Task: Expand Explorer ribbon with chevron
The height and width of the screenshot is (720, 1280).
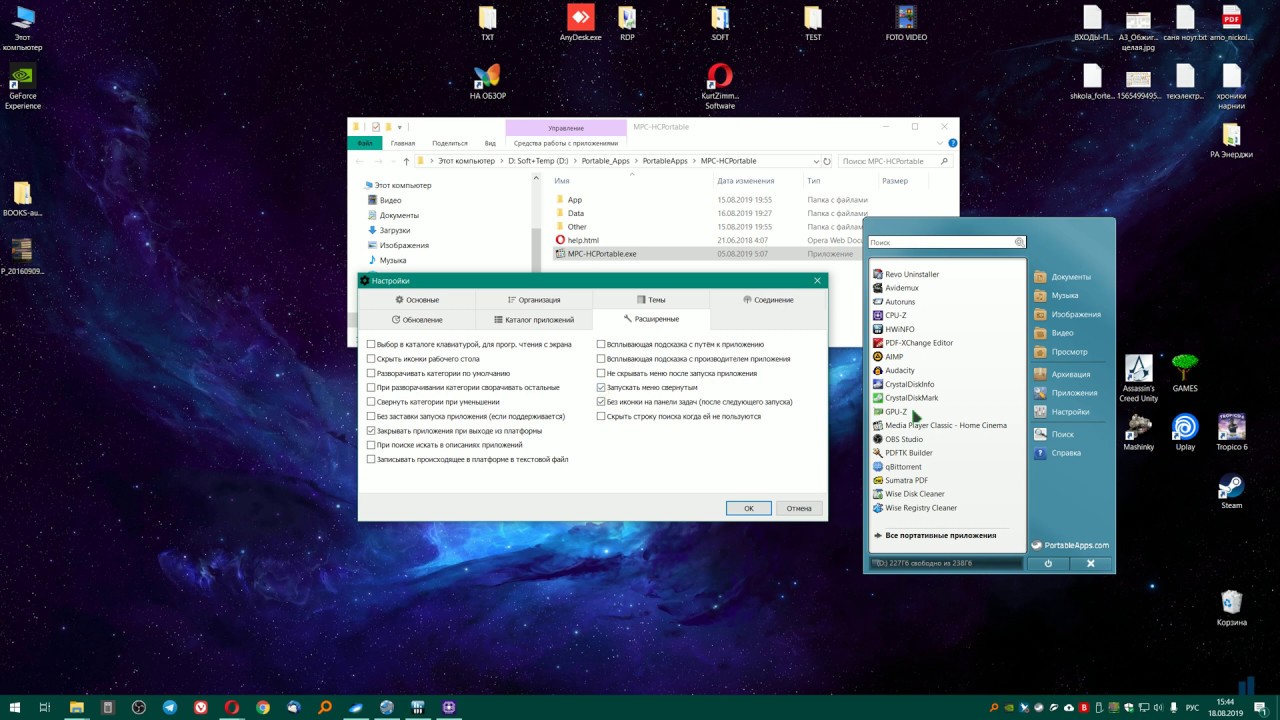Action: click(x=938, y=143)
